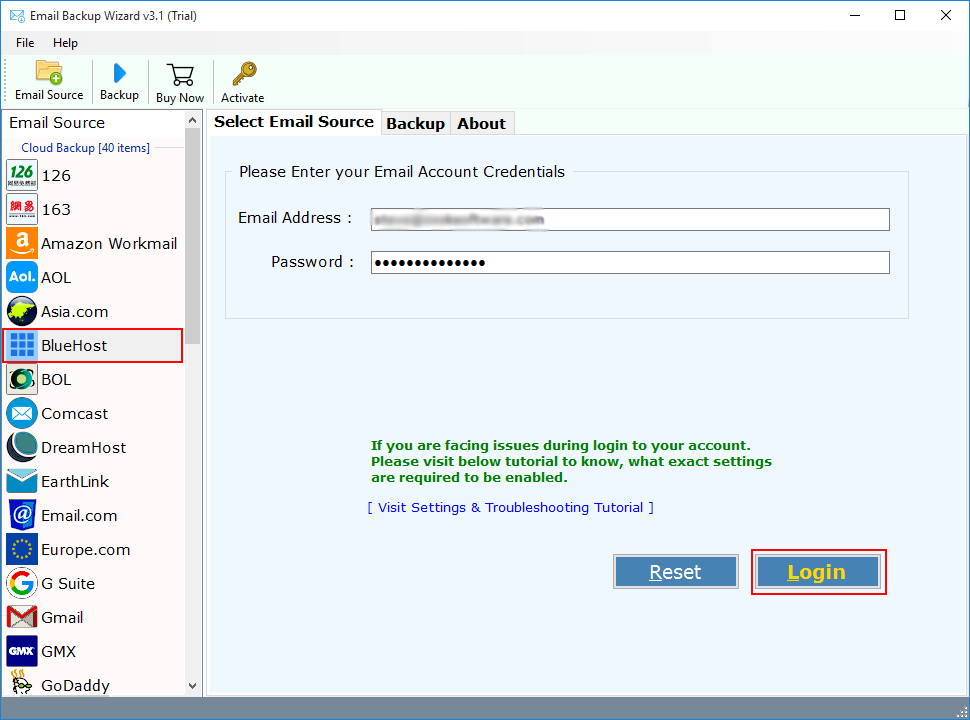Click the window resize grip corner
Viewport: 970px width, 720px height.
pyautogui.click(x=962, y=712)
